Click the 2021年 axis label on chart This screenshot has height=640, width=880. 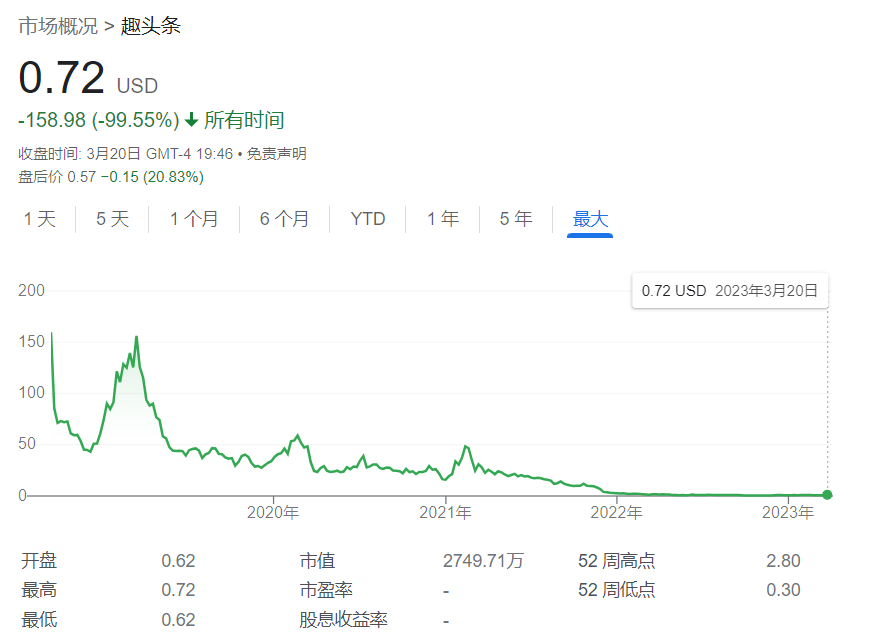pos(446,511)
